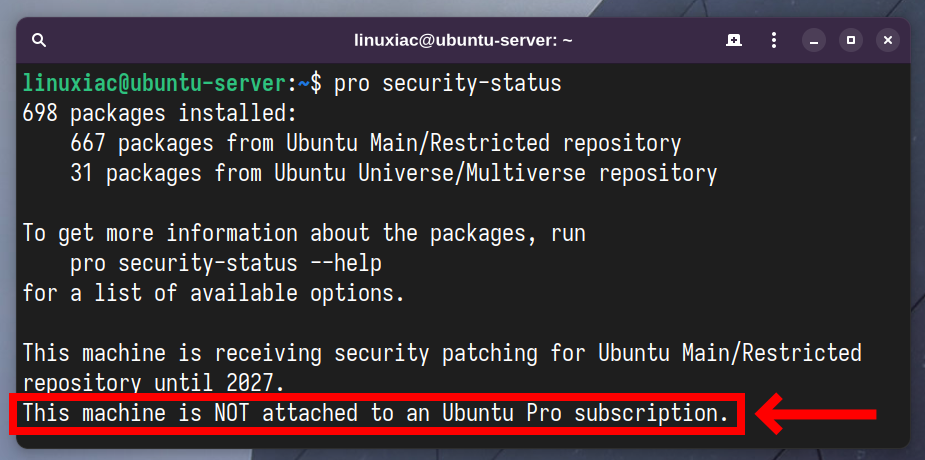Minimize the terminal window
Image resolution: width=925 pixels, height=460 pixels.
(814, 41)
